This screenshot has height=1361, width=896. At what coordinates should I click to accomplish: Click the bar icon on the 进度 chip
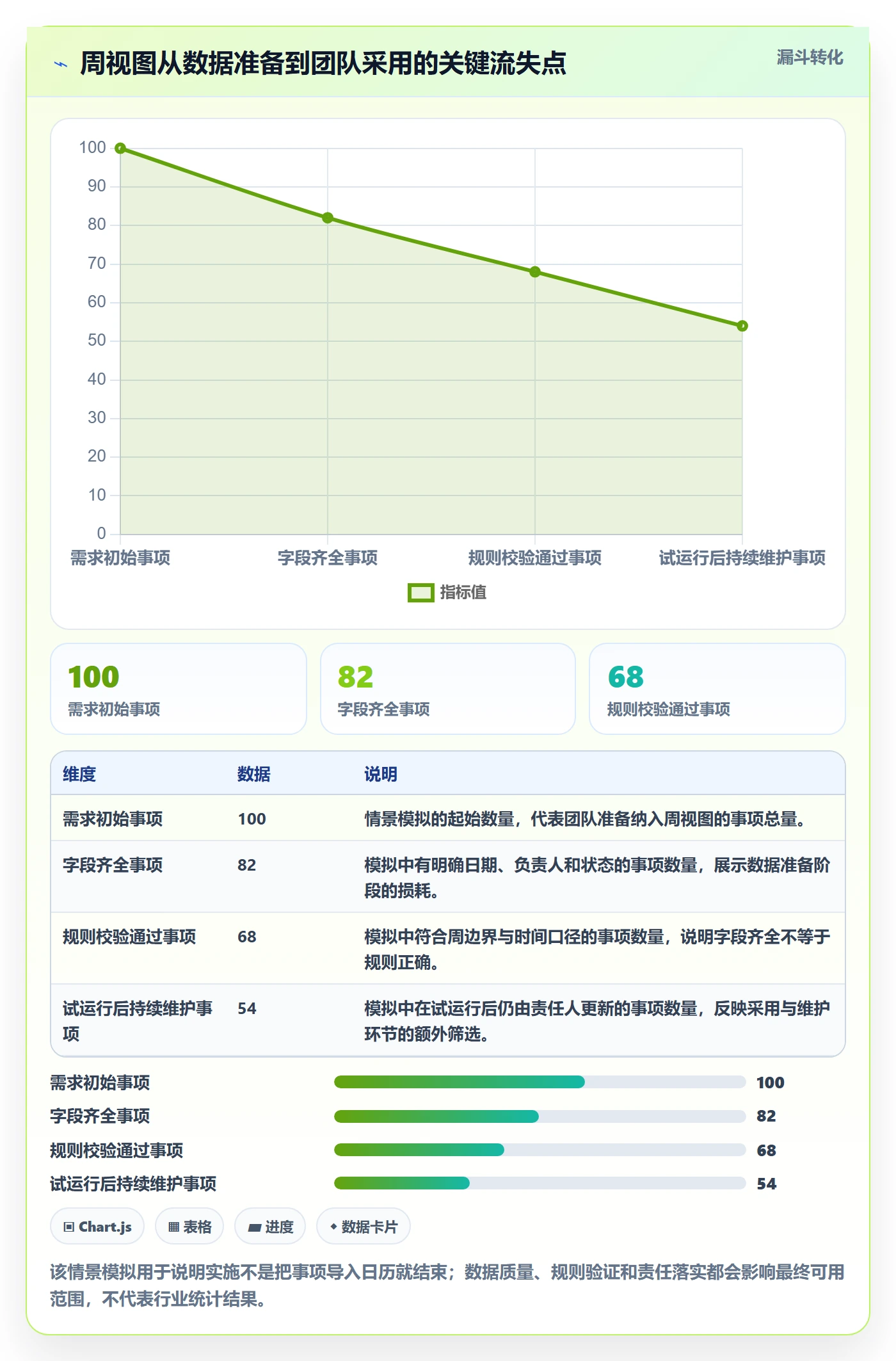(x=255, y=1227)
